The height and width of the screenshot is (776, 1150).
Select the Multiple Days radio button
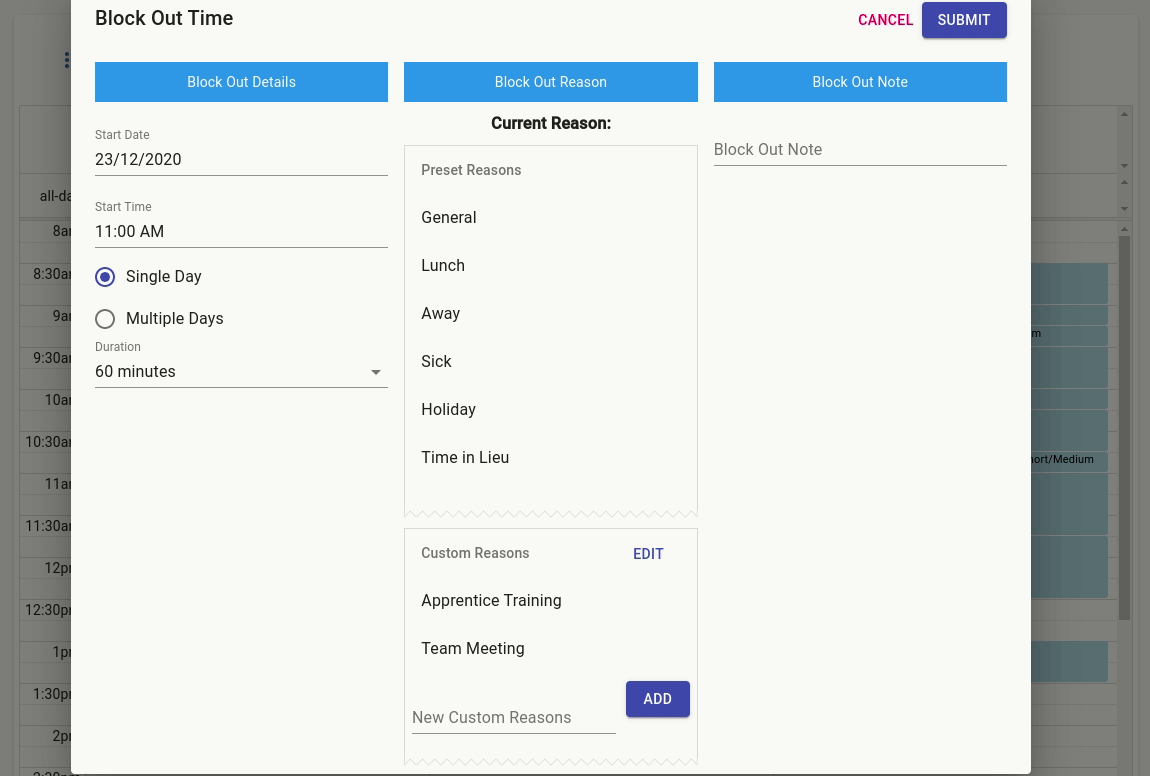tap(105, 319)
